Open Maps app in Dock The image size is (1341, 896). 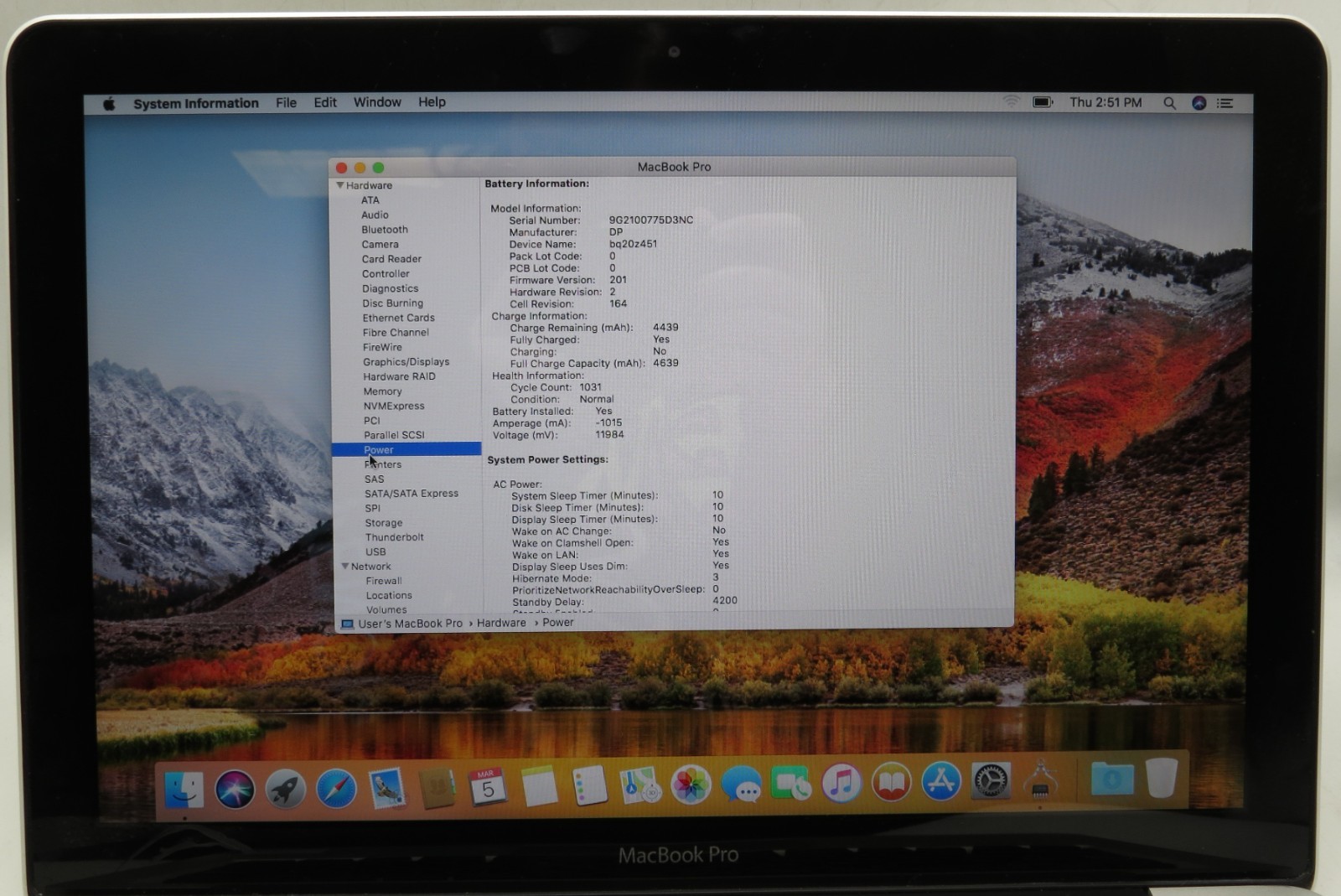pyautogui.click(x=640, y=785)
